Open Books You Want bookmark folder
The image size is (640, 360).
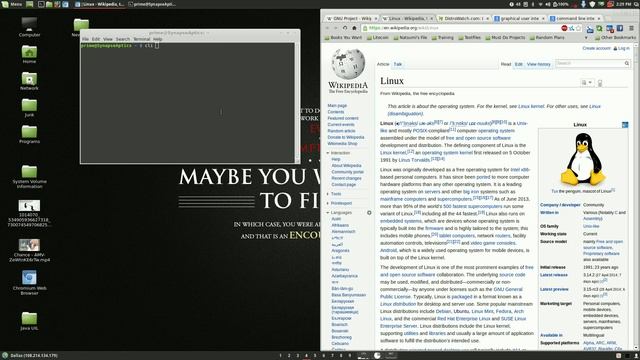pos(343,38)
